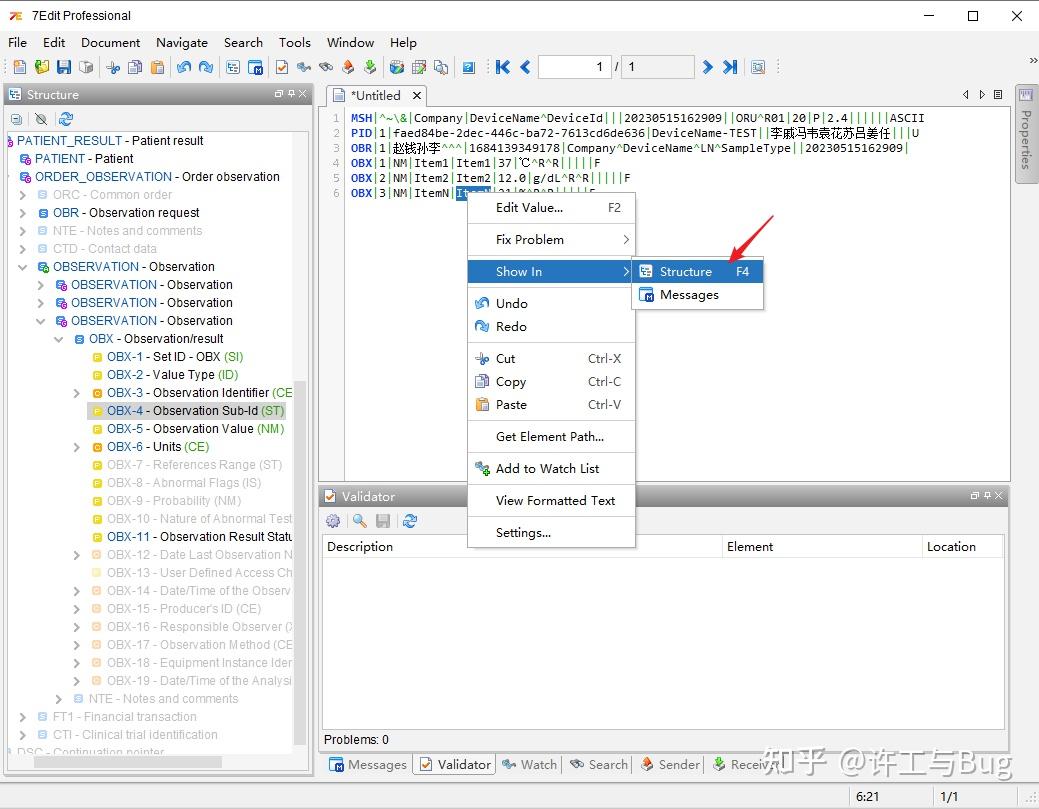
Task: Click the scissors Cut icon in main toolbar
Action: pos(113,68)
